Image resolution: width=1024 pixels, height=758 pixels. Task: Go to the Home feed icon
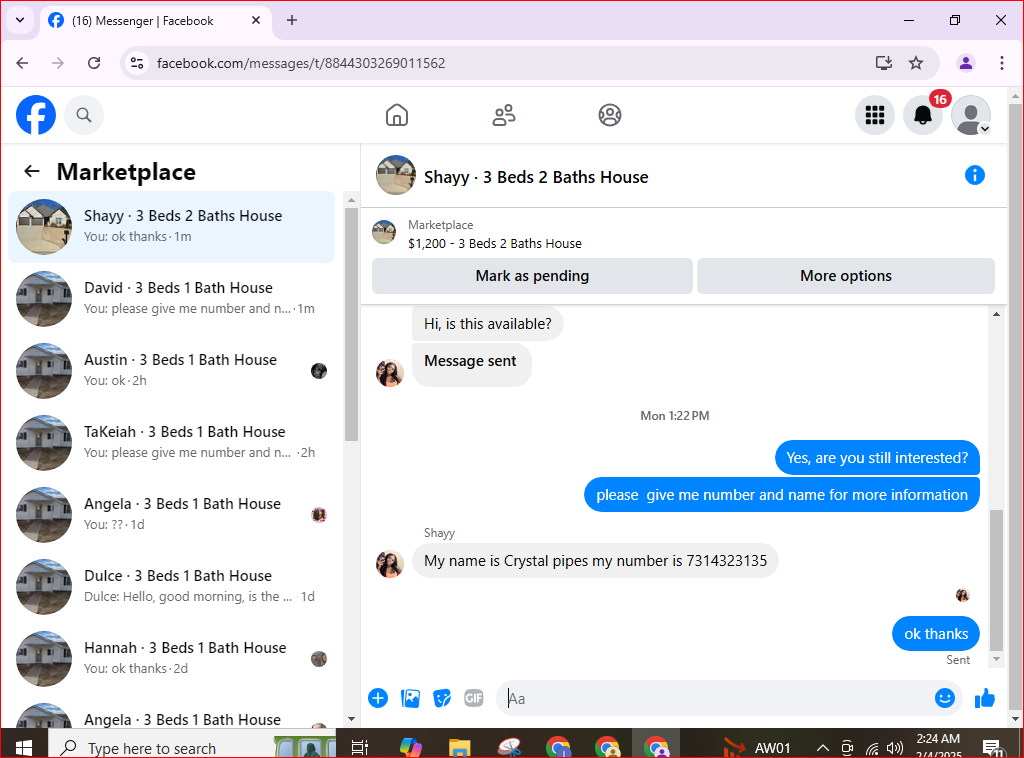(x=397, y=115)
